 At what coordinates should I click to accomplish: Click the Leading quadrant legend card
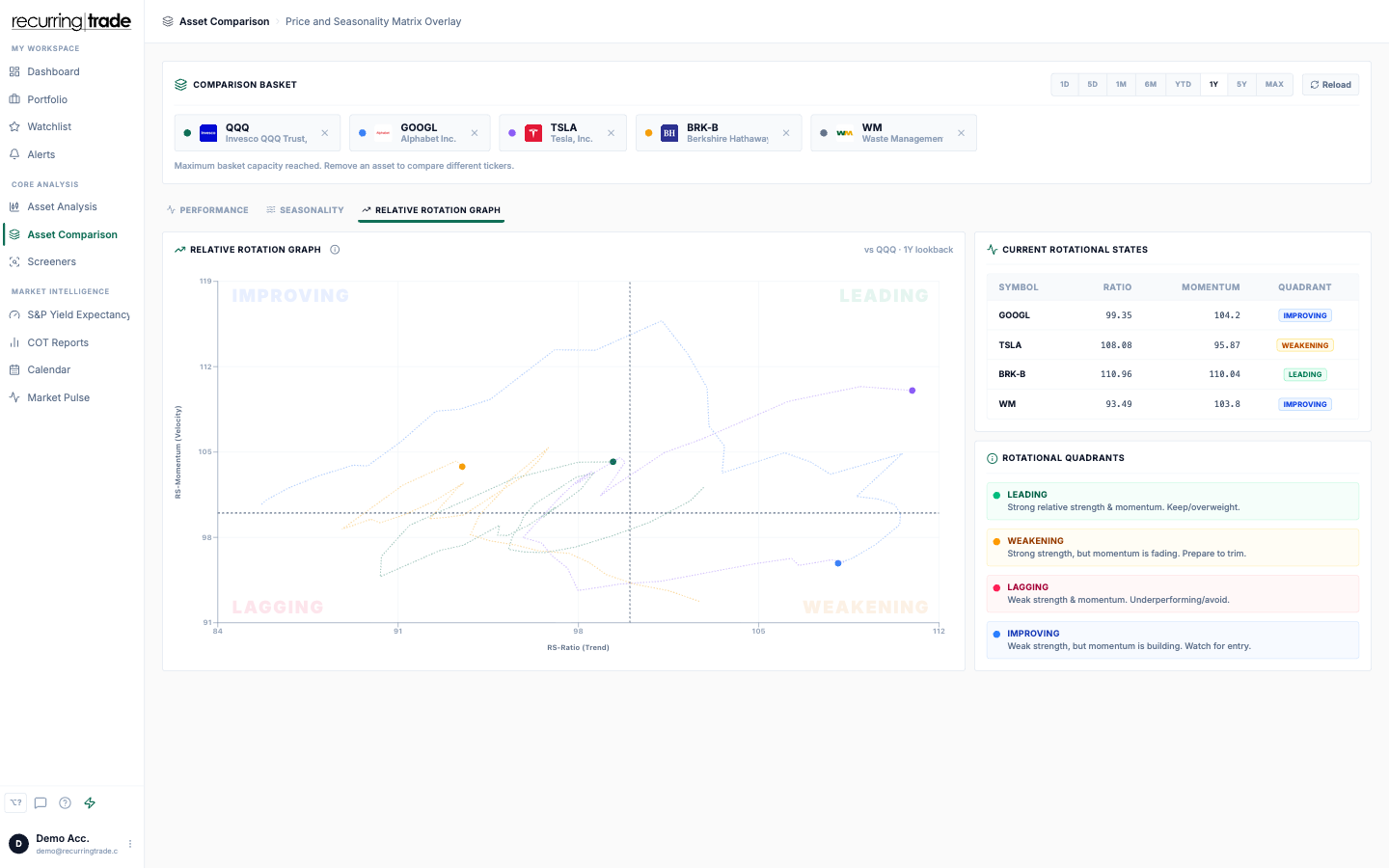(x=1173, y=501)
